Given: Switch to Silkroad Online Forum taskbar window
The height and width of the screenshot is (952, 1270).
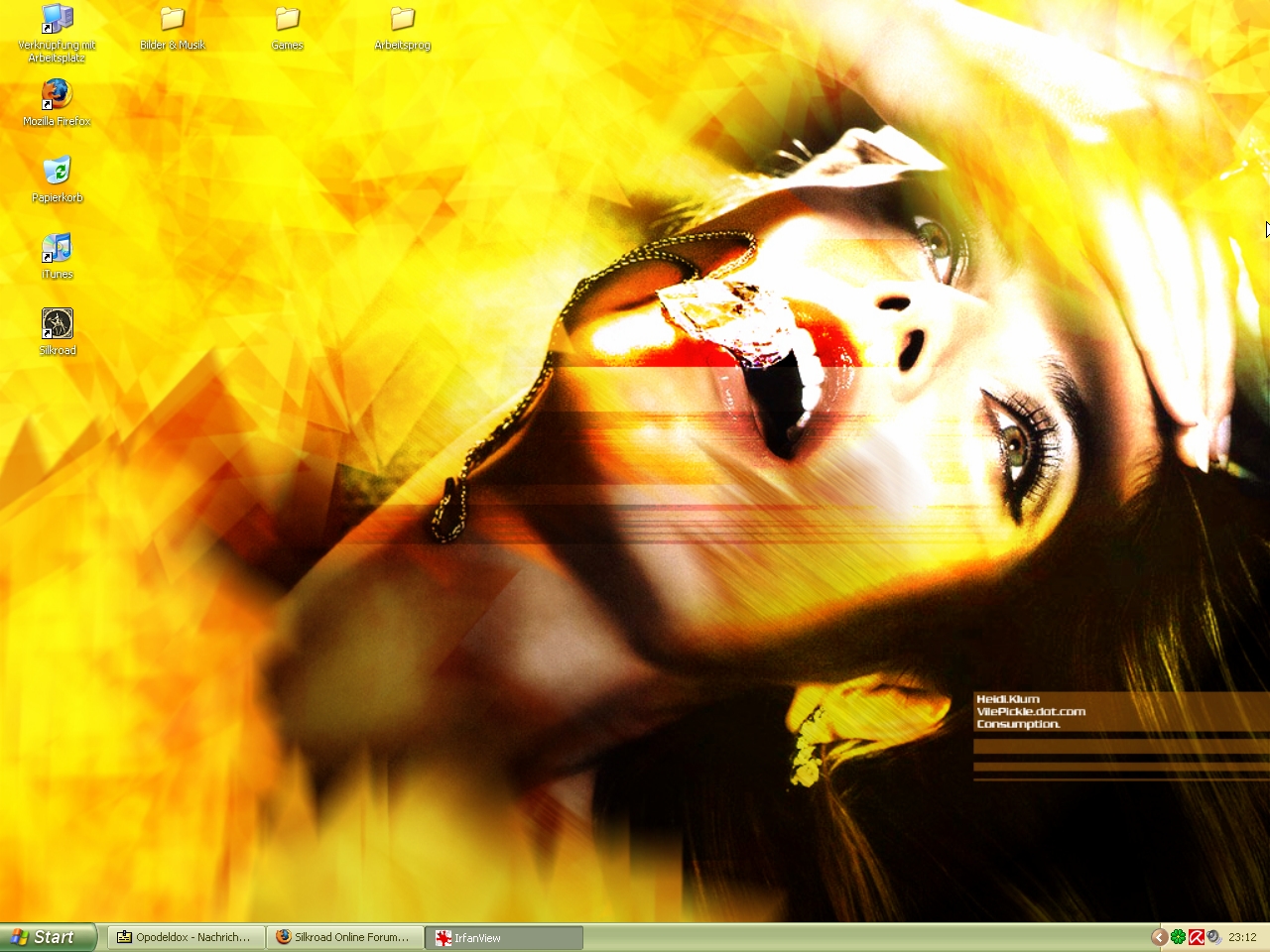Looking at the screenshot, I should 344,937.
